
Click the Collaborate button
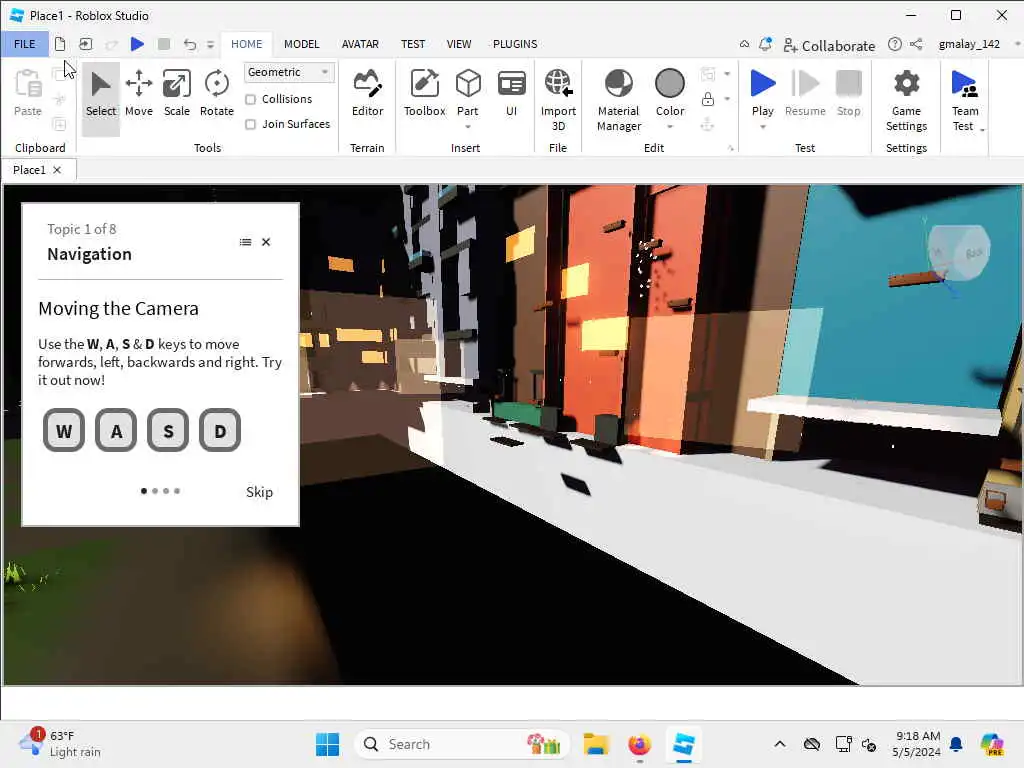tap(829, 45)
